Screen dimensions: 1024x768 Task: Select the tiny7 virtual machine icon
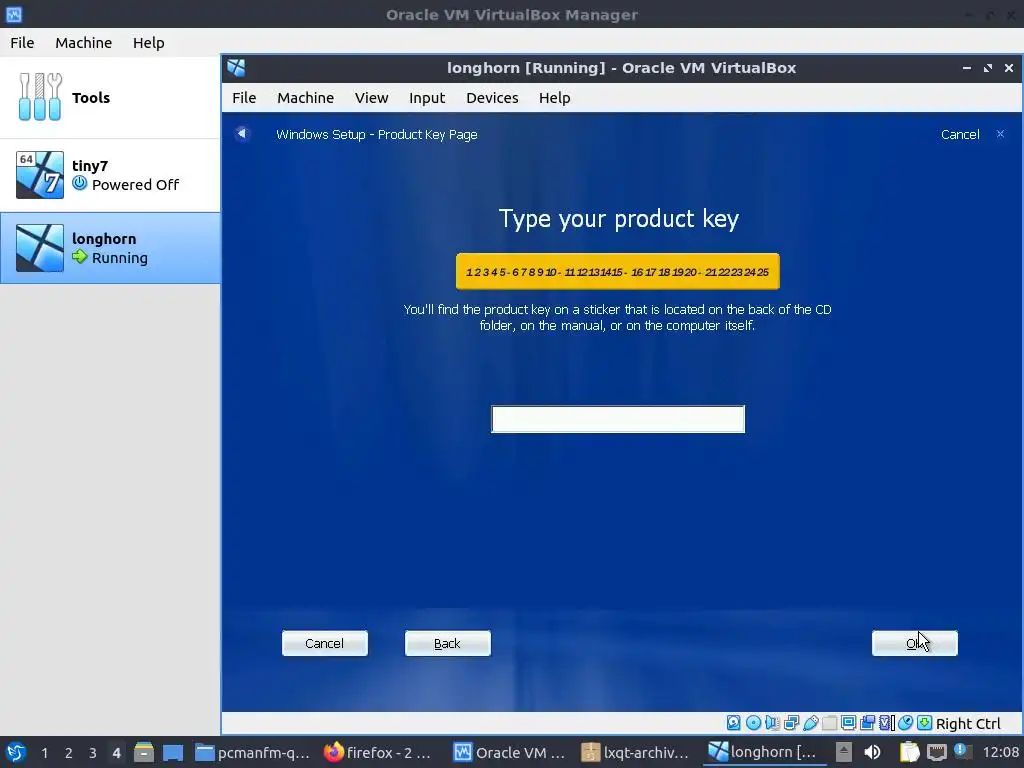click(x=40, y=175)
